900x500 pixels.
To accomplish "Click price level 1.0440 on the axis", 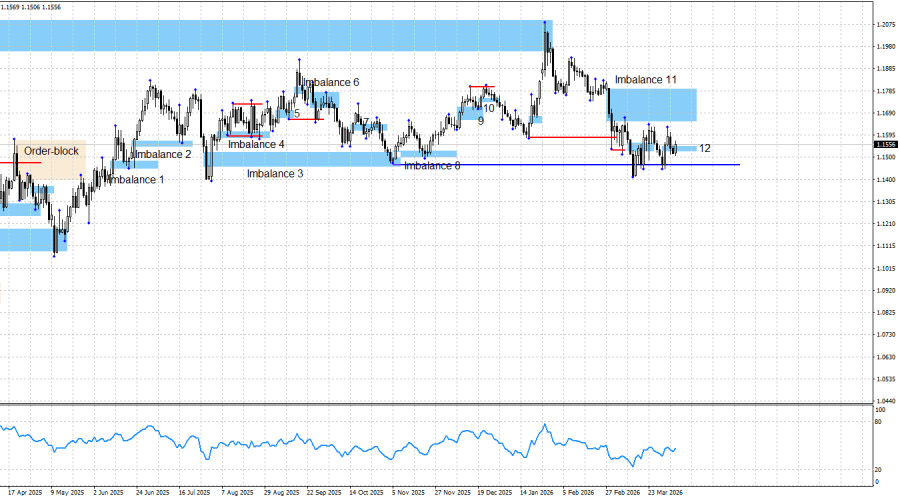I will pyautogui.click(x=886, y=401).
